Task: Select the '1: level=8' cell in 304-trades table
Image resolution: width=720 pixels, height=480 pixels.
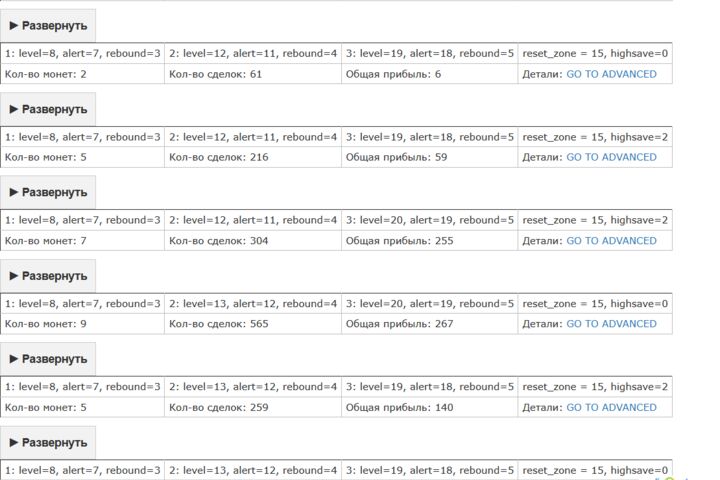Action: (x=83, y=220)
